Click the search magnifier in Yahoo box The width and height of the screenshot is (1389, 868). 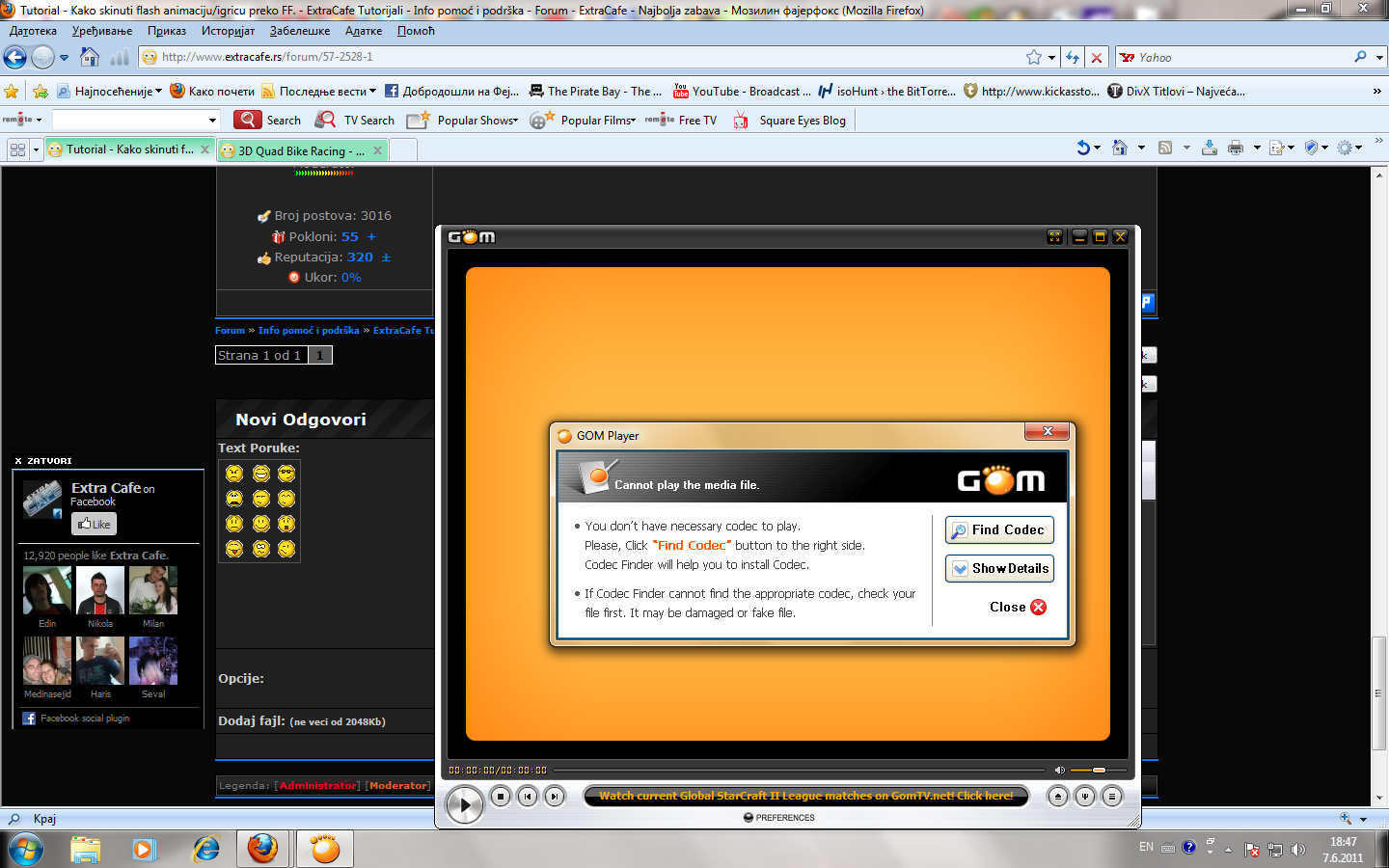pos(1360,57)
